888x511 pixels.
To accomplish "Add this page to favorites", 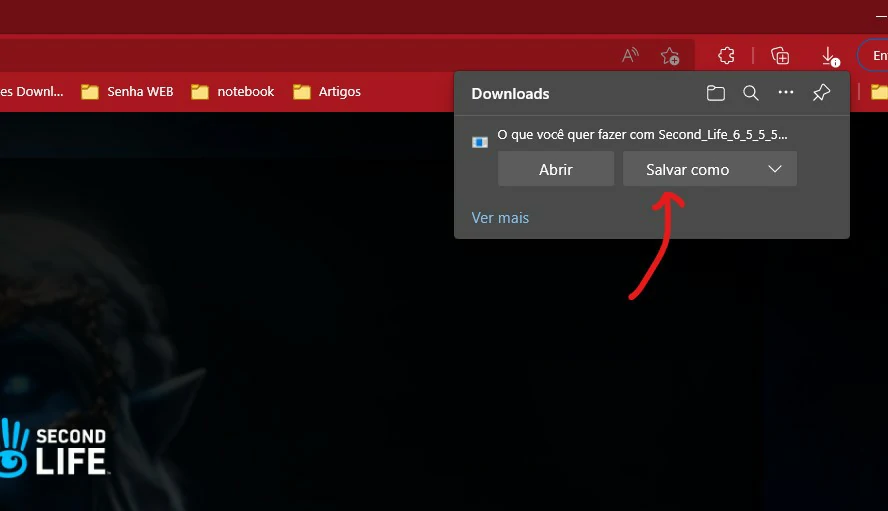I will (x=670, y=56).
